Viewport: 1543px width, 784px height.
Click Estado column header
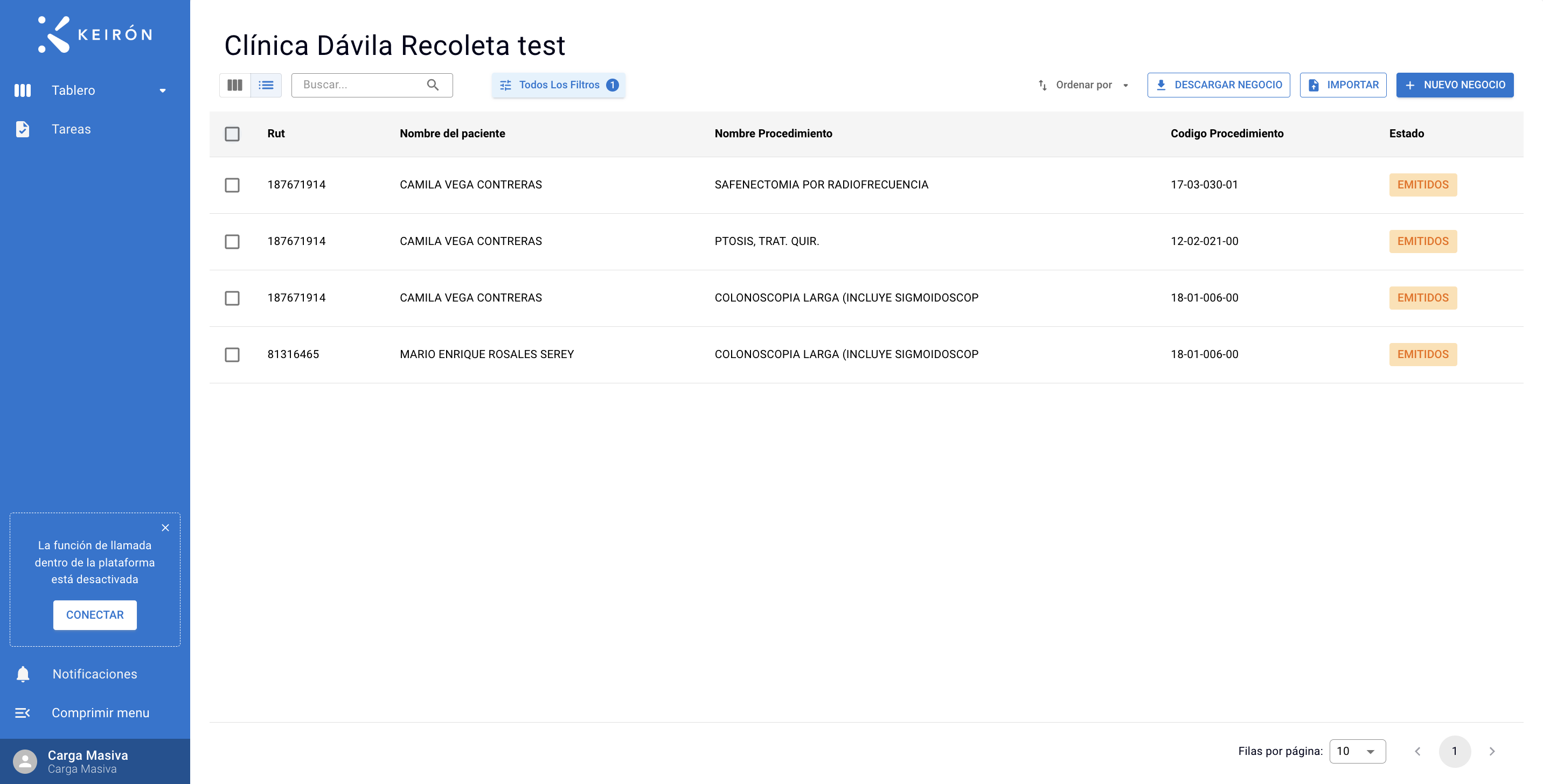coord(1407,134)
